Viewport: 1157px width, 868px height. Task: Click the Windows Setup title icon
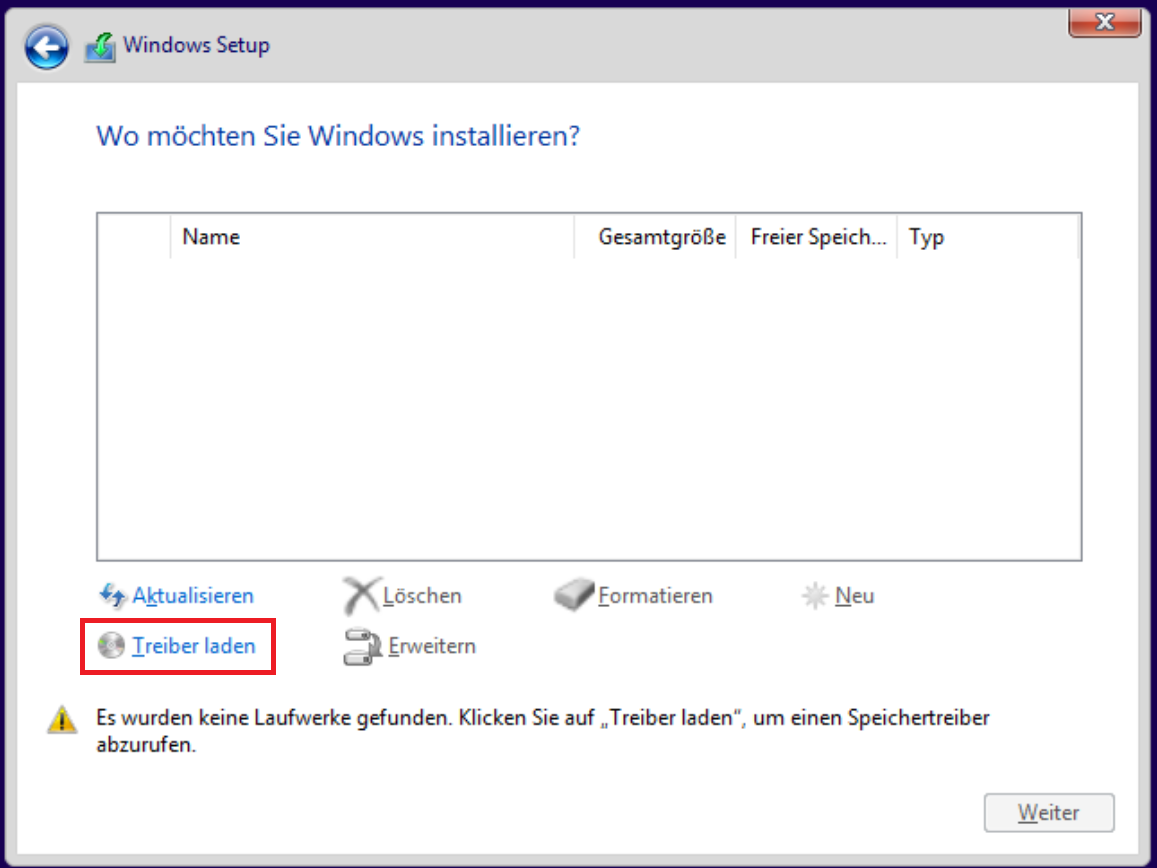[x=100, y=47]
